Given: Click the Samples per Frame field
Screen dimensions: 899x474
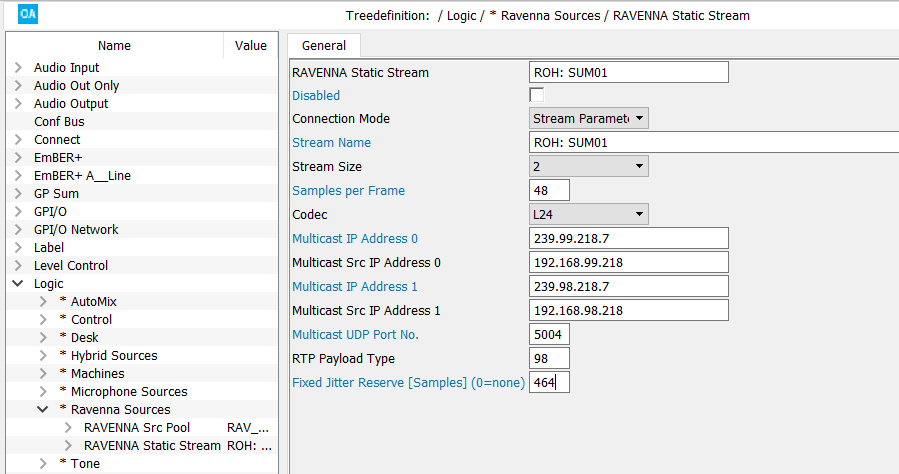Looking at the screenshot, I should pyautogui.click(x=549, y=191).
